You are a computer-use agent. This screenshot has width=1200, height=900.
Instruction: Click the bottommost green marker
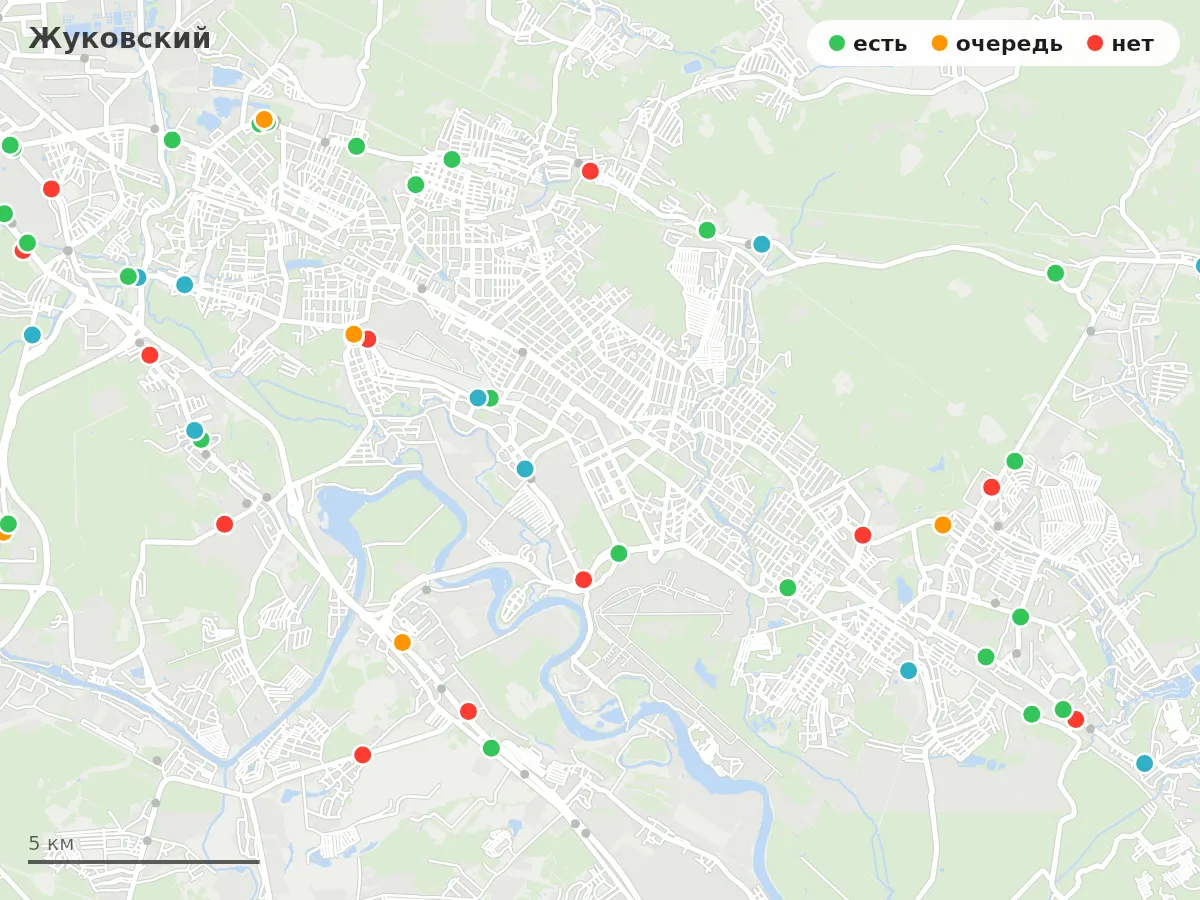point(491,748)
